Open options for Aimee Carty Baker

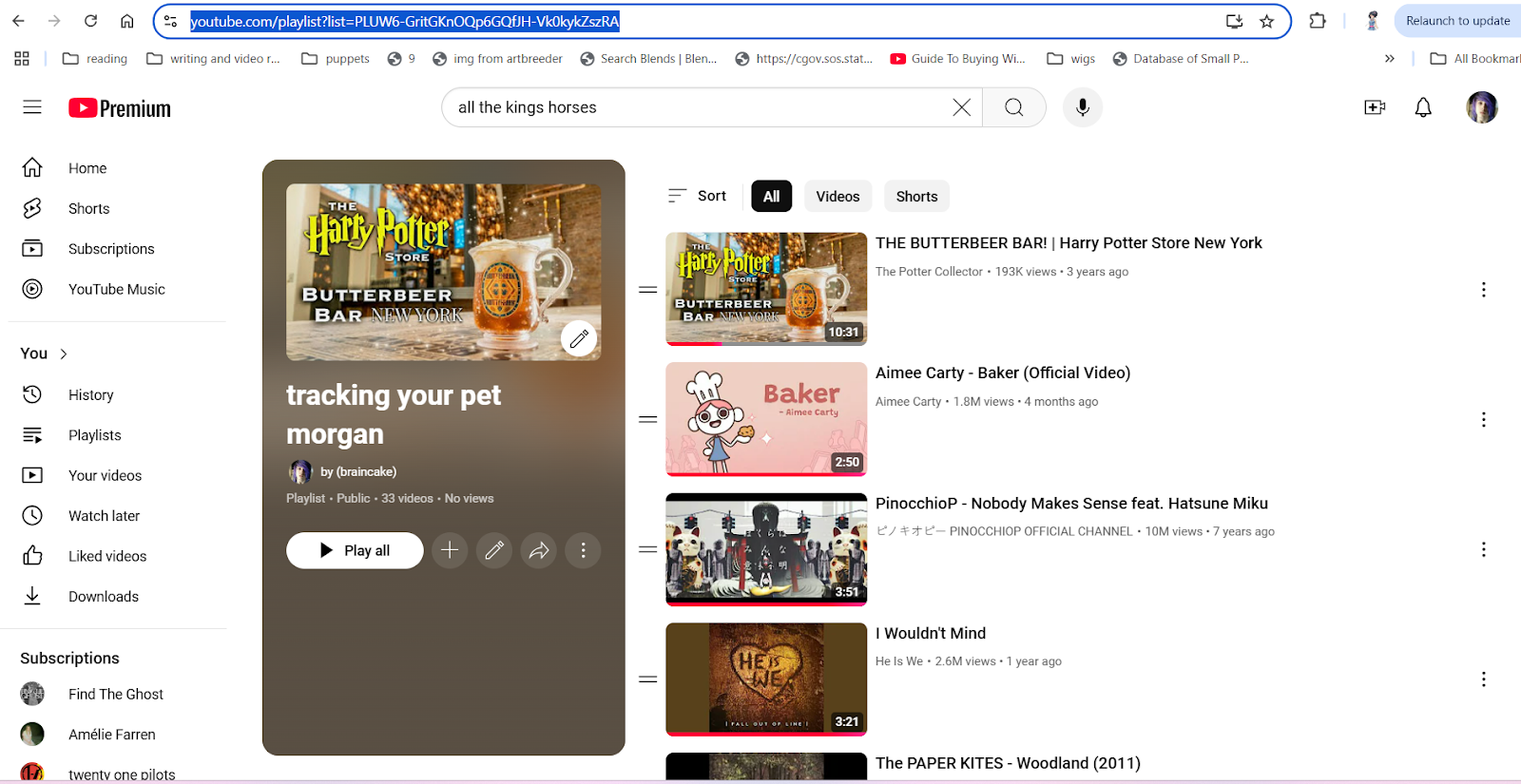click(x=1483, y=420)
